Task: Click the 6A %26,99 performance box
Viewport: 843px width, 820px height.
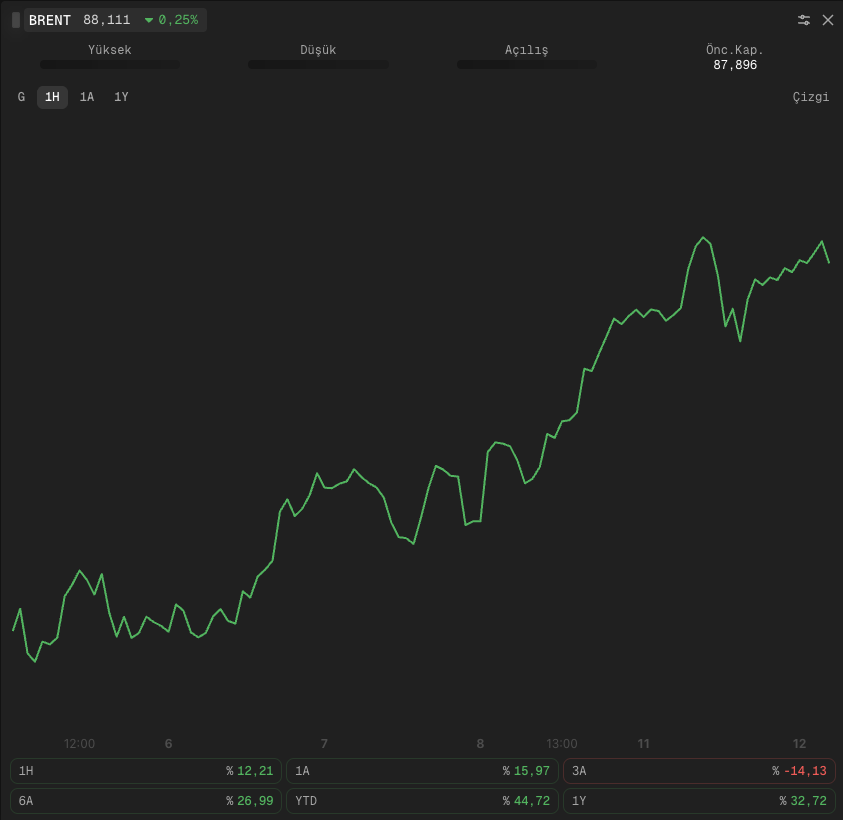Action: pos(146,801)
